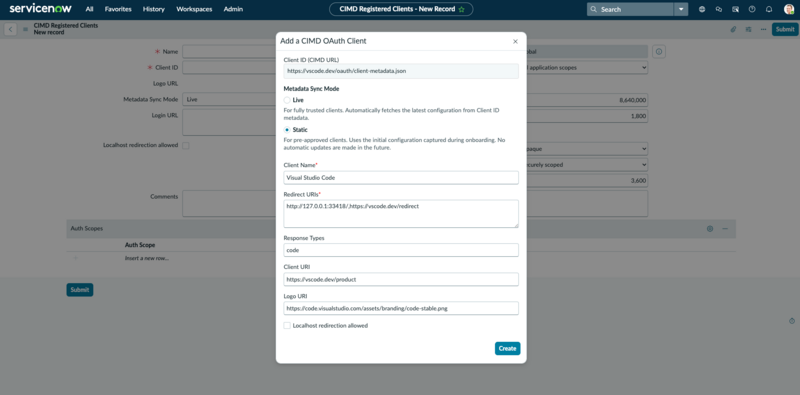Viewport: 800px width, 395px height.
Task: Click the Client ID CIMD URL field
Action: click(401, 71)
